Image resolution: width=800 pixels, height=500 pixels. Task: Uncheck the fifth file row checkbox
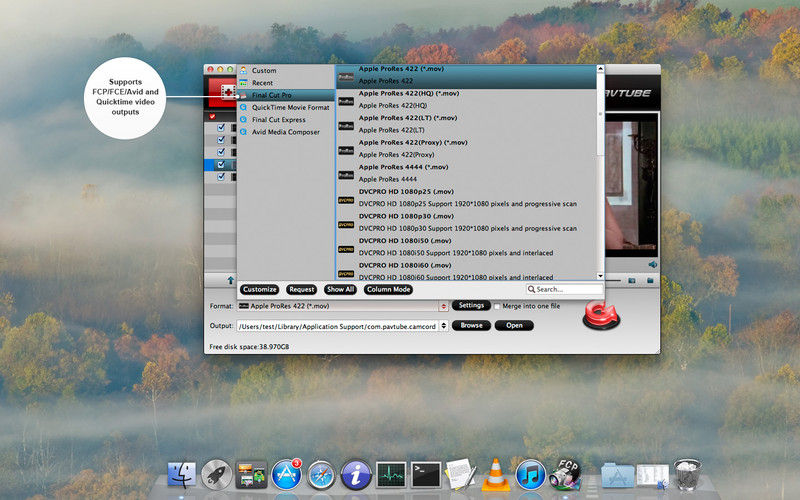(221, 177)
